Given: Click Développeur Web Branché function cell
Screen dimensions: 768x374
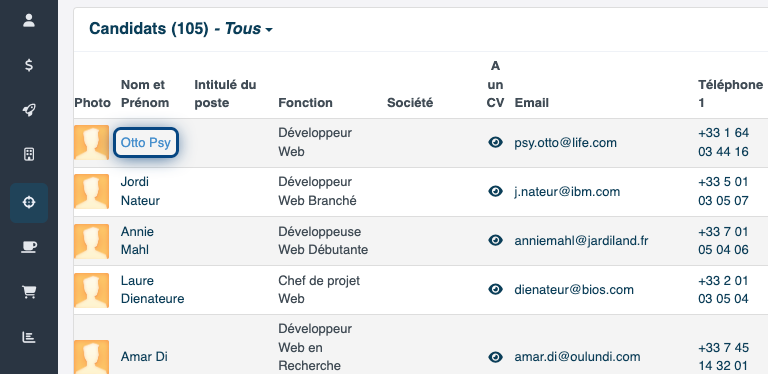Looking at the screenshot, I should tap(317, 191).
